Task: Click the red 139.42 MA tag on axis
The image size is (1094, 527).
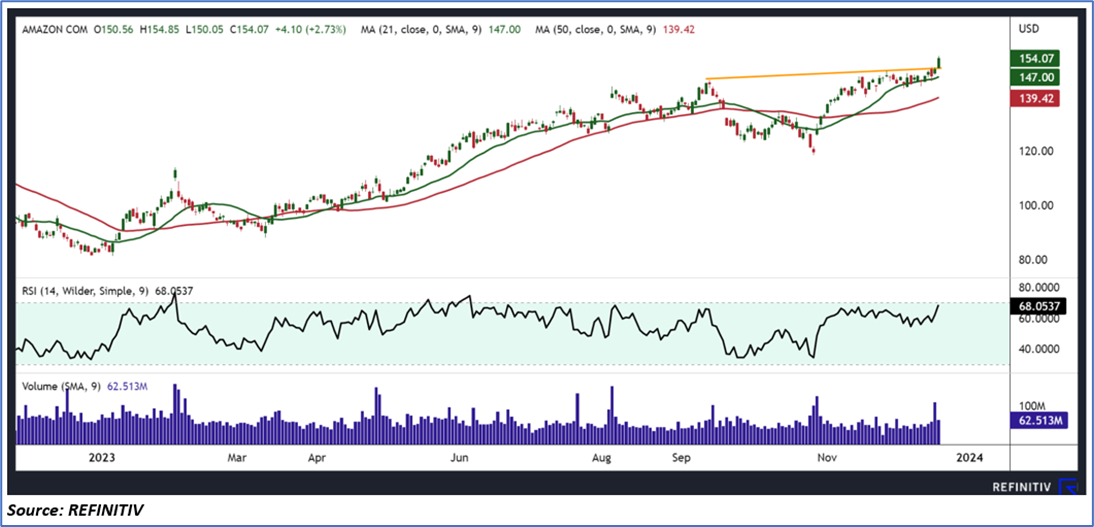Action: click(1035, 98)
